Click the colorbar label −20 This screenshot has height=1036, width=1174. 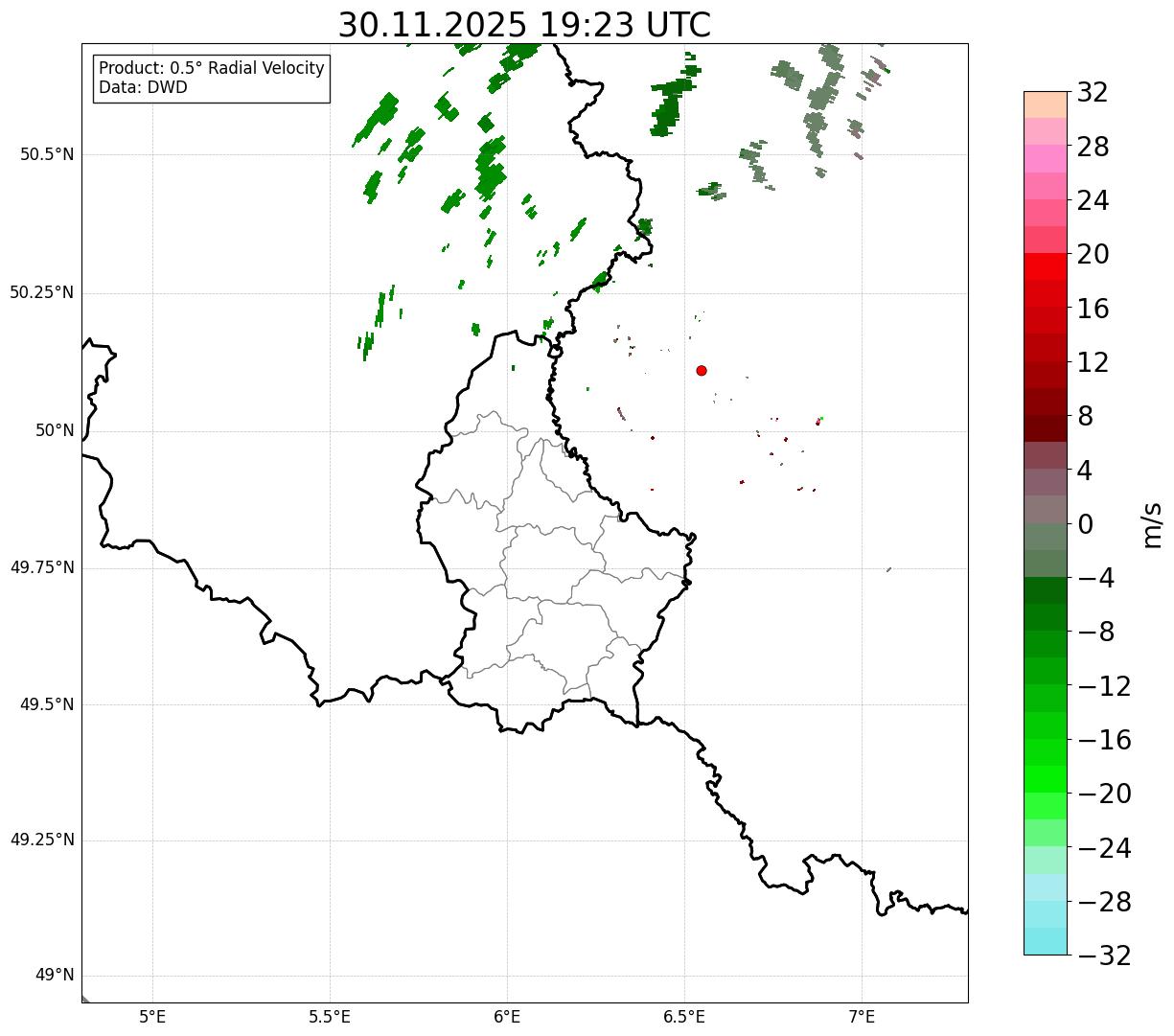[1104, 794]
